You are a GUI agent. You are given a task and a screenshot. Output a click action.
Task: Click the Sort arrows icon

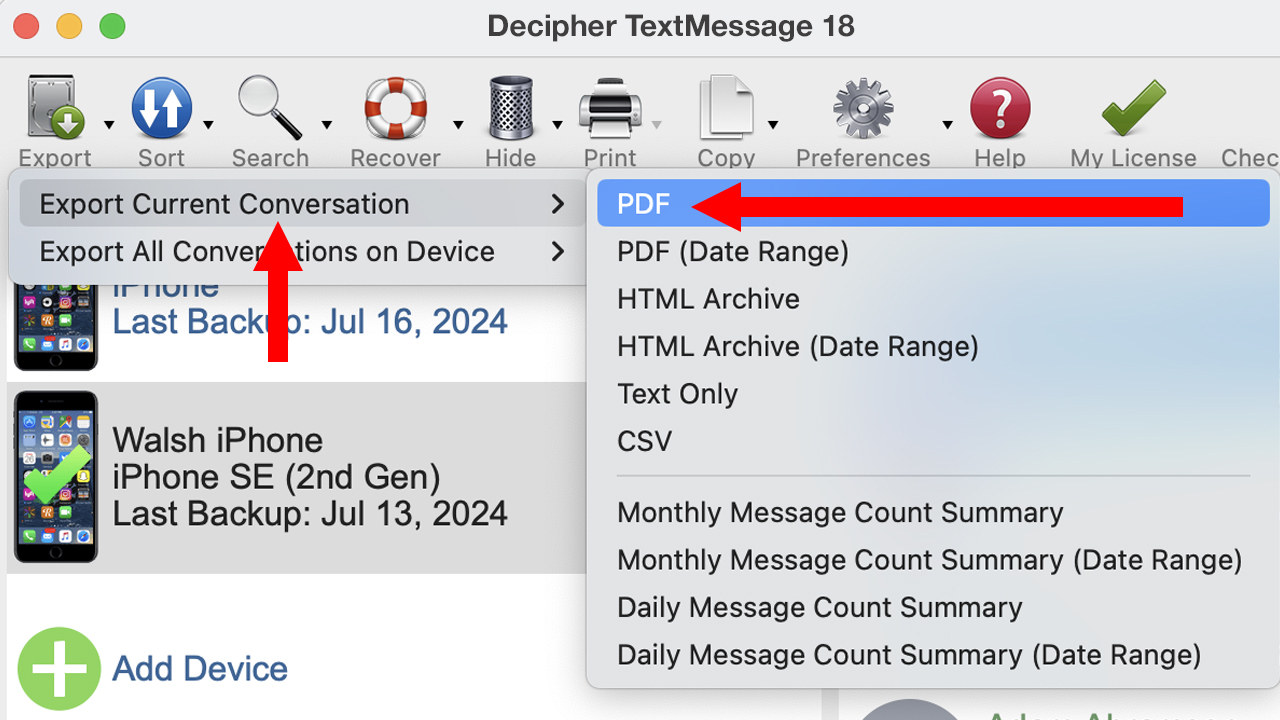tap(161, 108)
